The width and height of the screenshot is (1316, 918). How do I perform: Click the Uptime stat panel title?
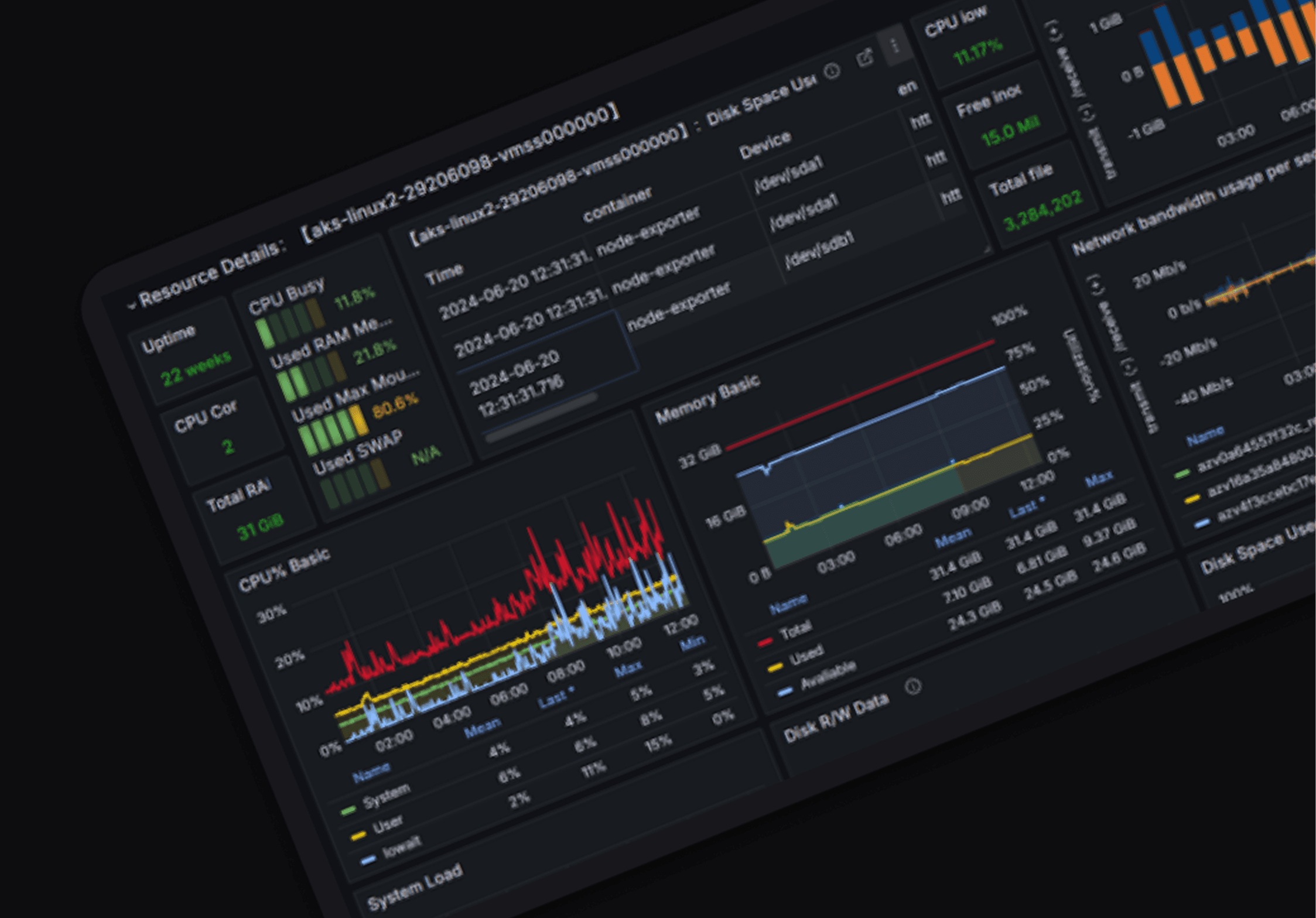168,339
